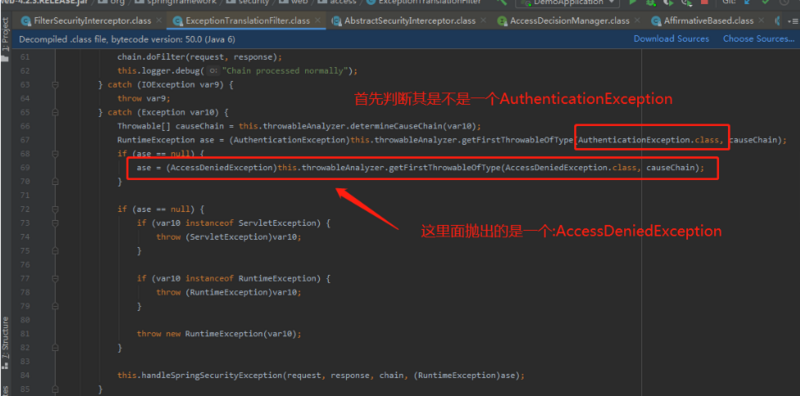Image resolution: width=800 pixels, height=396 pixels.
Task: Open the DemoApplication run configuration dropdown
Action: click(567, 3)
